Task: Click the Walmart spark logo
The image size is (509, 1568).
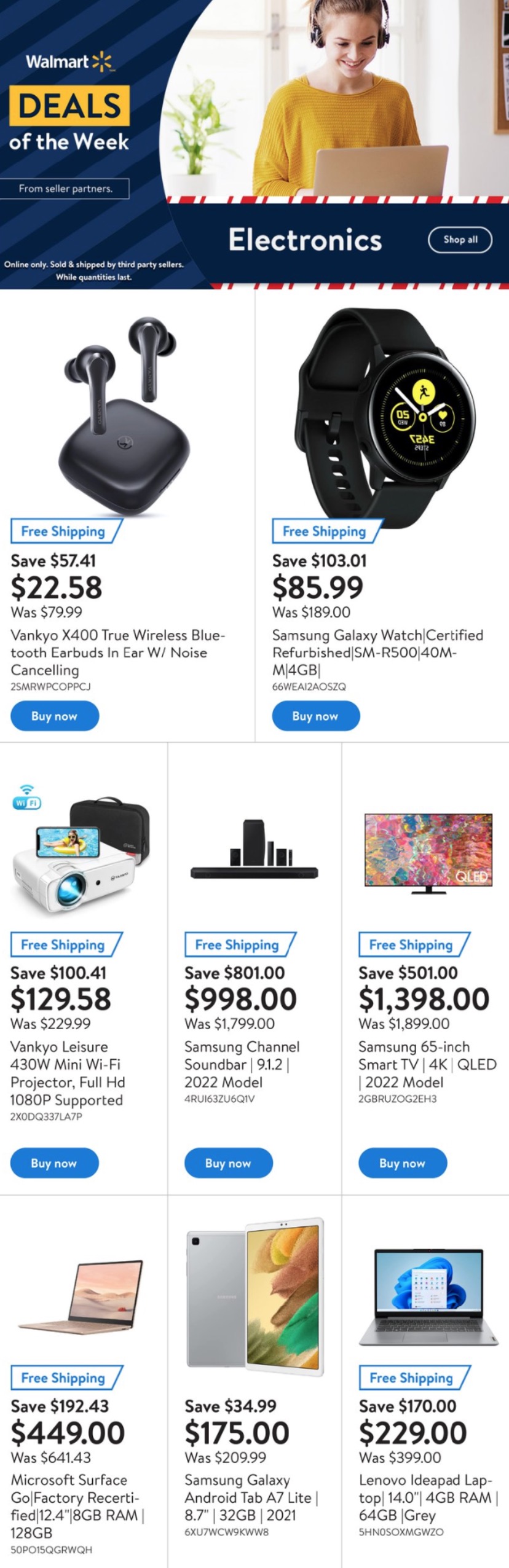Action: point(102,61)
